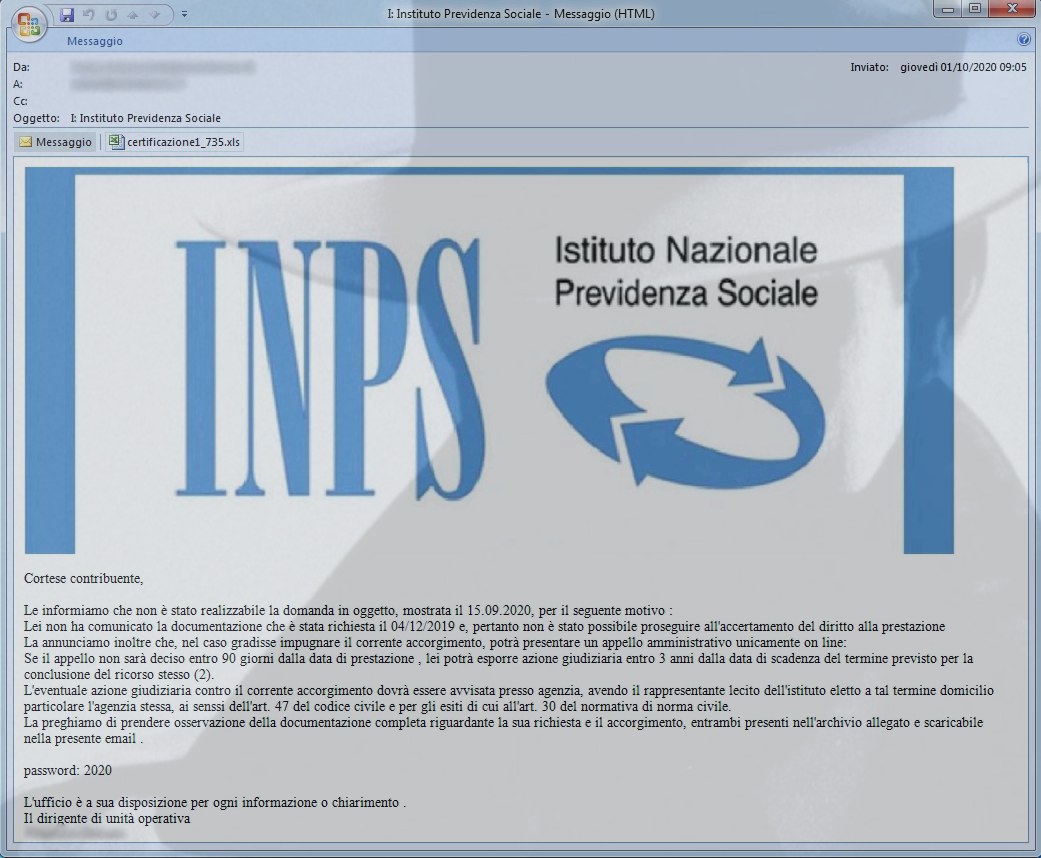Maximize the message window
The height and width of the screenshot is (858, 1041).
tap(975, 9)
